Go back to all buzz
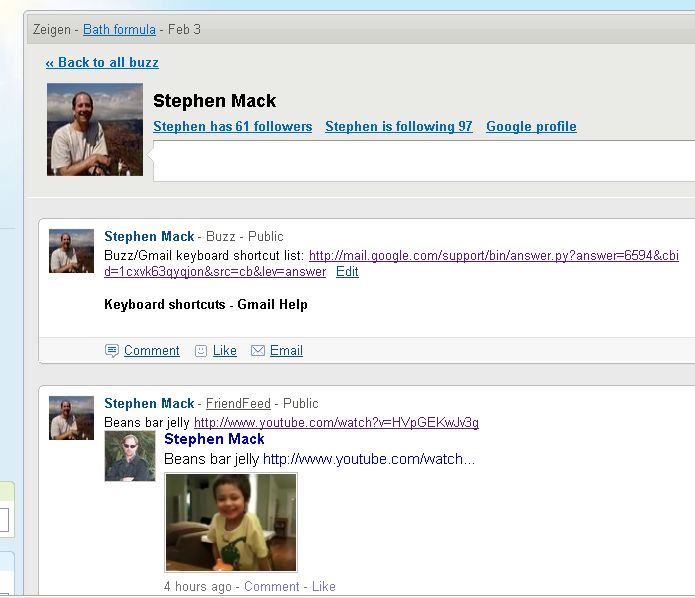The width and height of the screenshot is (695, 598). (x=102, y=62)
